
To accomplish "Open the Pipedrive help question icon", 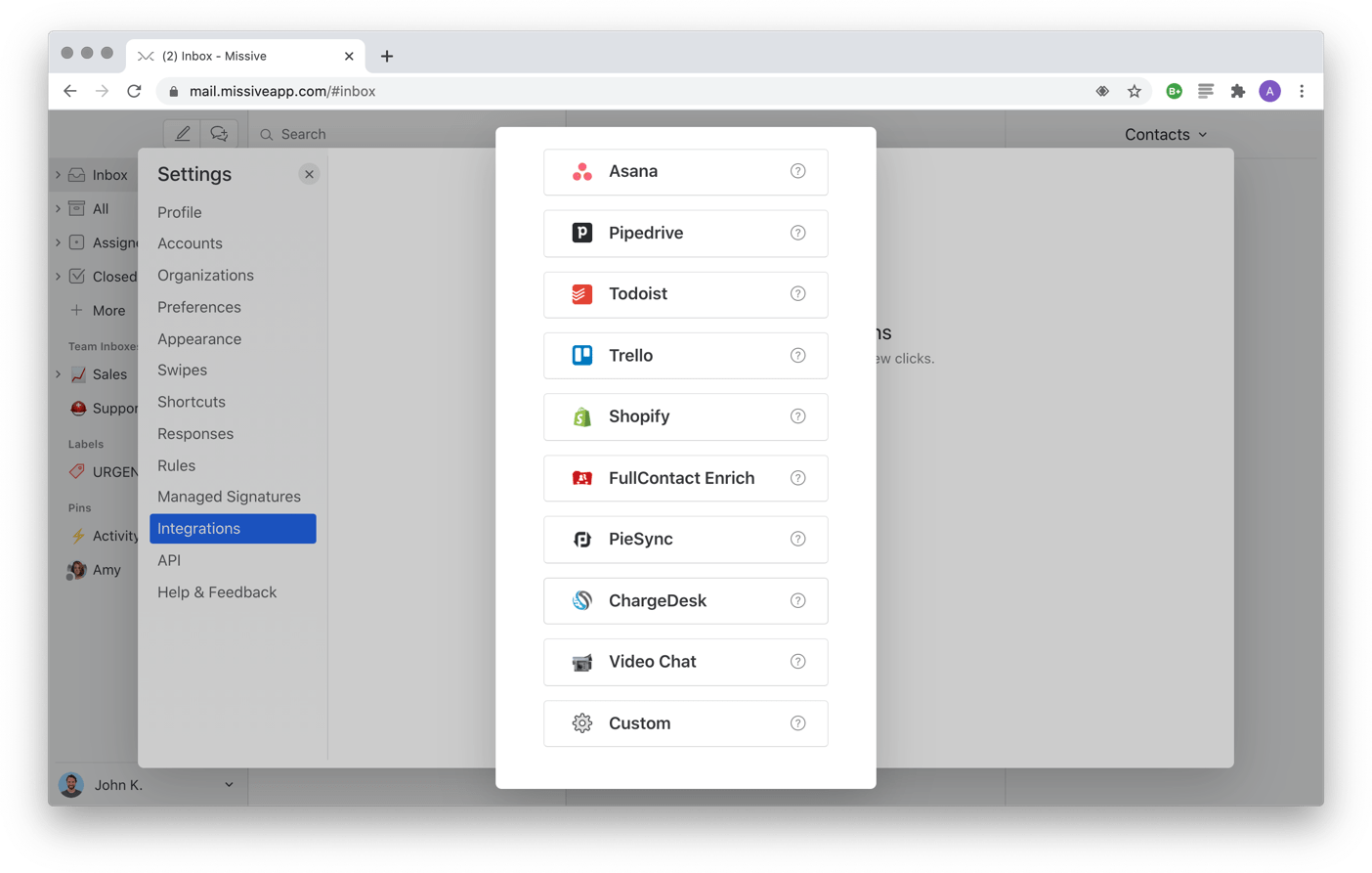I will [797, 233].
